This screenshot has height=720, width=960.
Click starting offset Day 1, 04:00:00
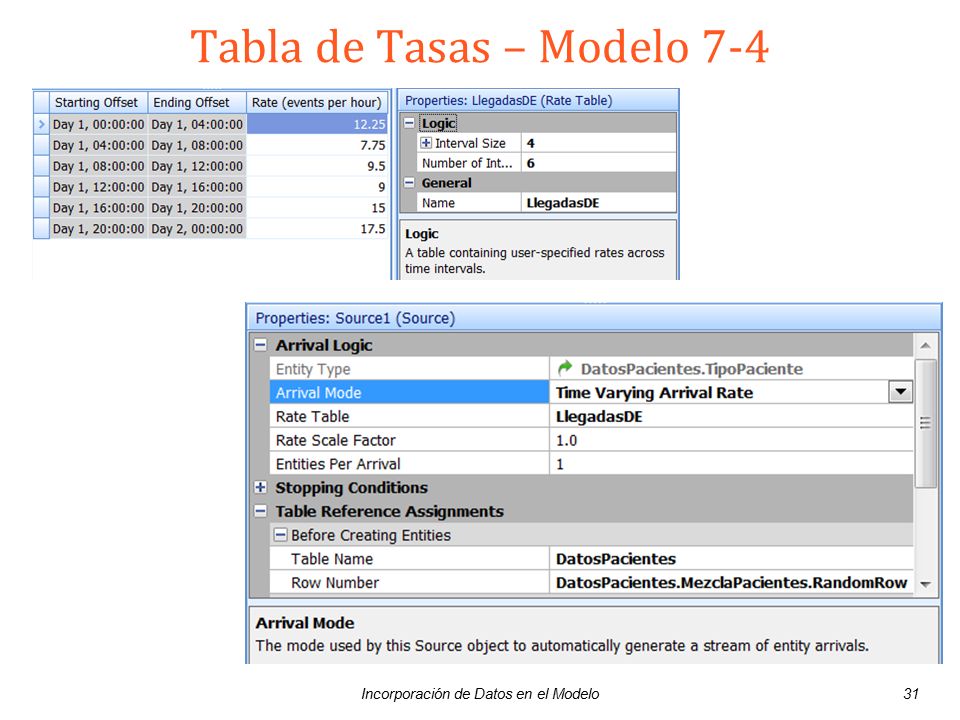tap(99, 145)
